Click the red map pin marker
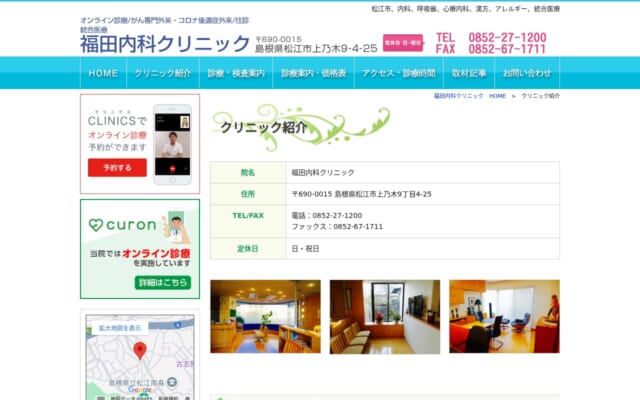Image resolution: width=640 pixels, height=400 pixels. click(x=140, y=350)
